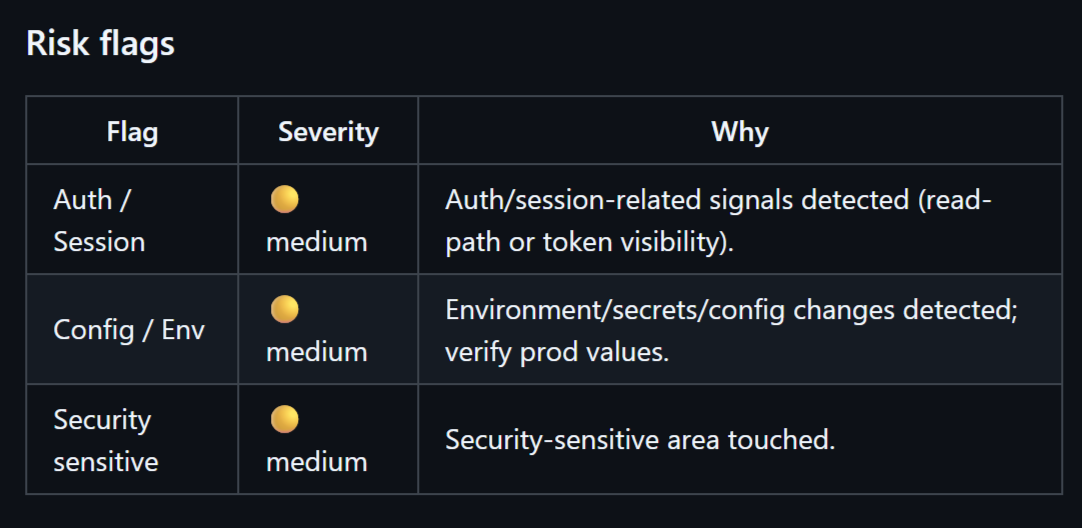The height and width of the screenshot is (528, 1082).
Task: Select the Config / Env flag cell
Action: [x=129, y=330]
